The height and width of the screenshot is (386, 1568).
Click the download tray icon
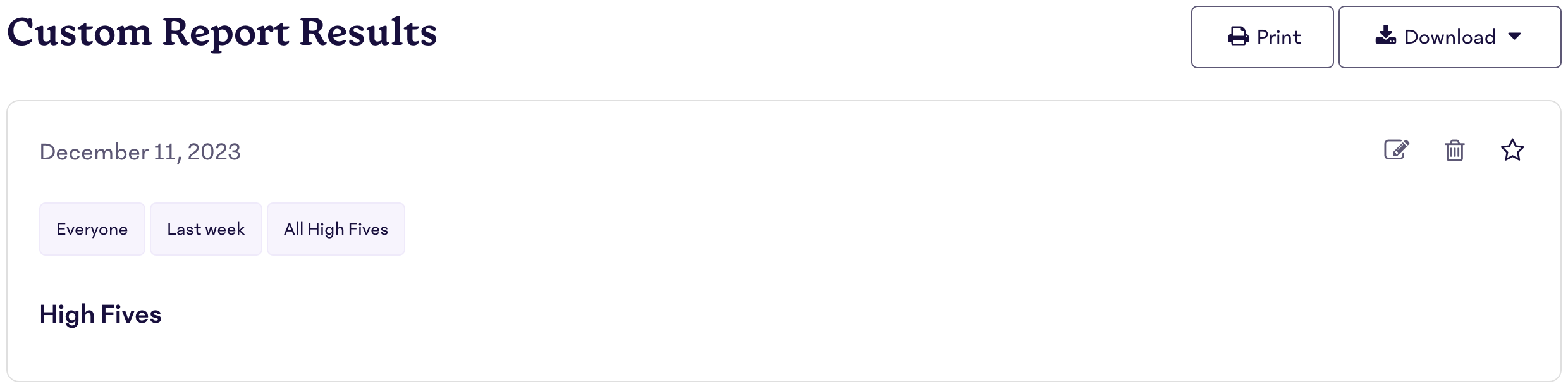1385,35
